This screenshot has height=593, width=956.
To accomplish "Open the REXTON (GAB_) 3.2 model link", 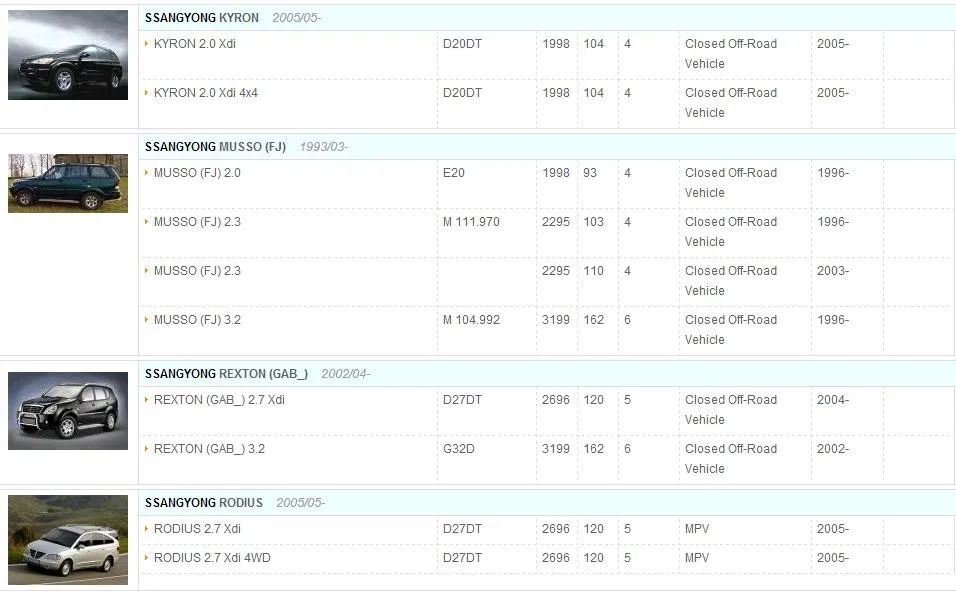I will 209,449.
